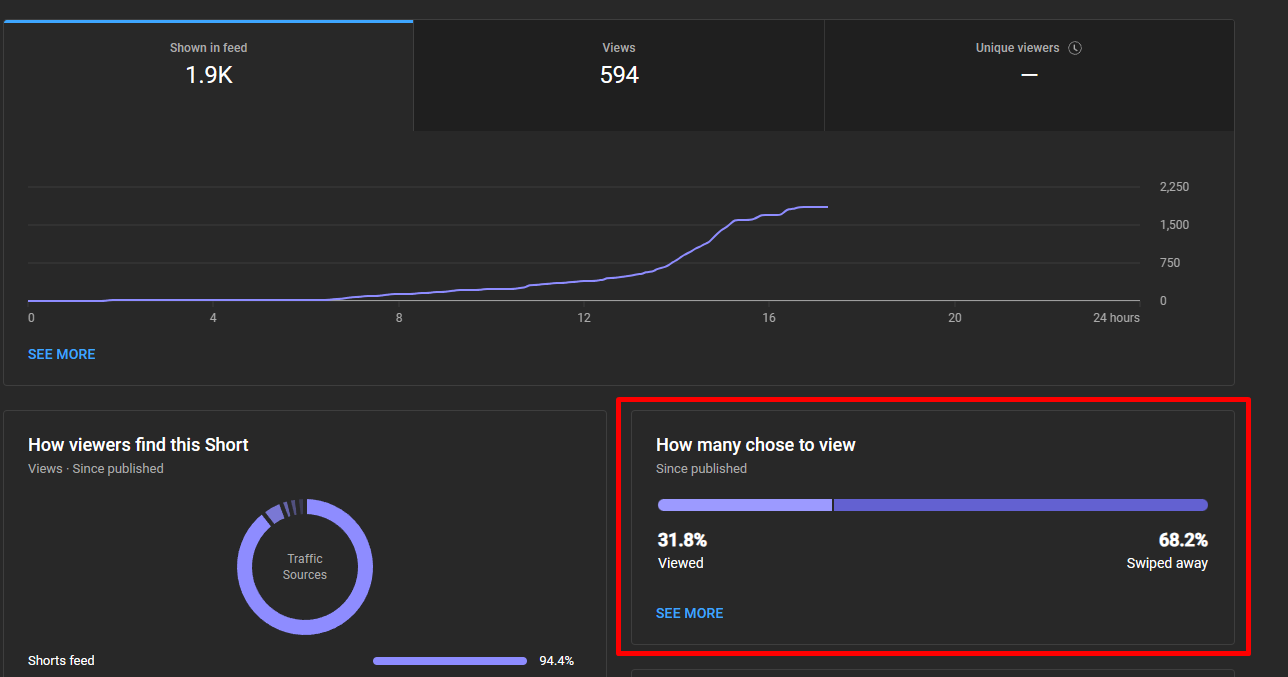The height and width of the screenshot is (677, 1288).
Task: Click the 594 views value
Action: click(619, 75)
